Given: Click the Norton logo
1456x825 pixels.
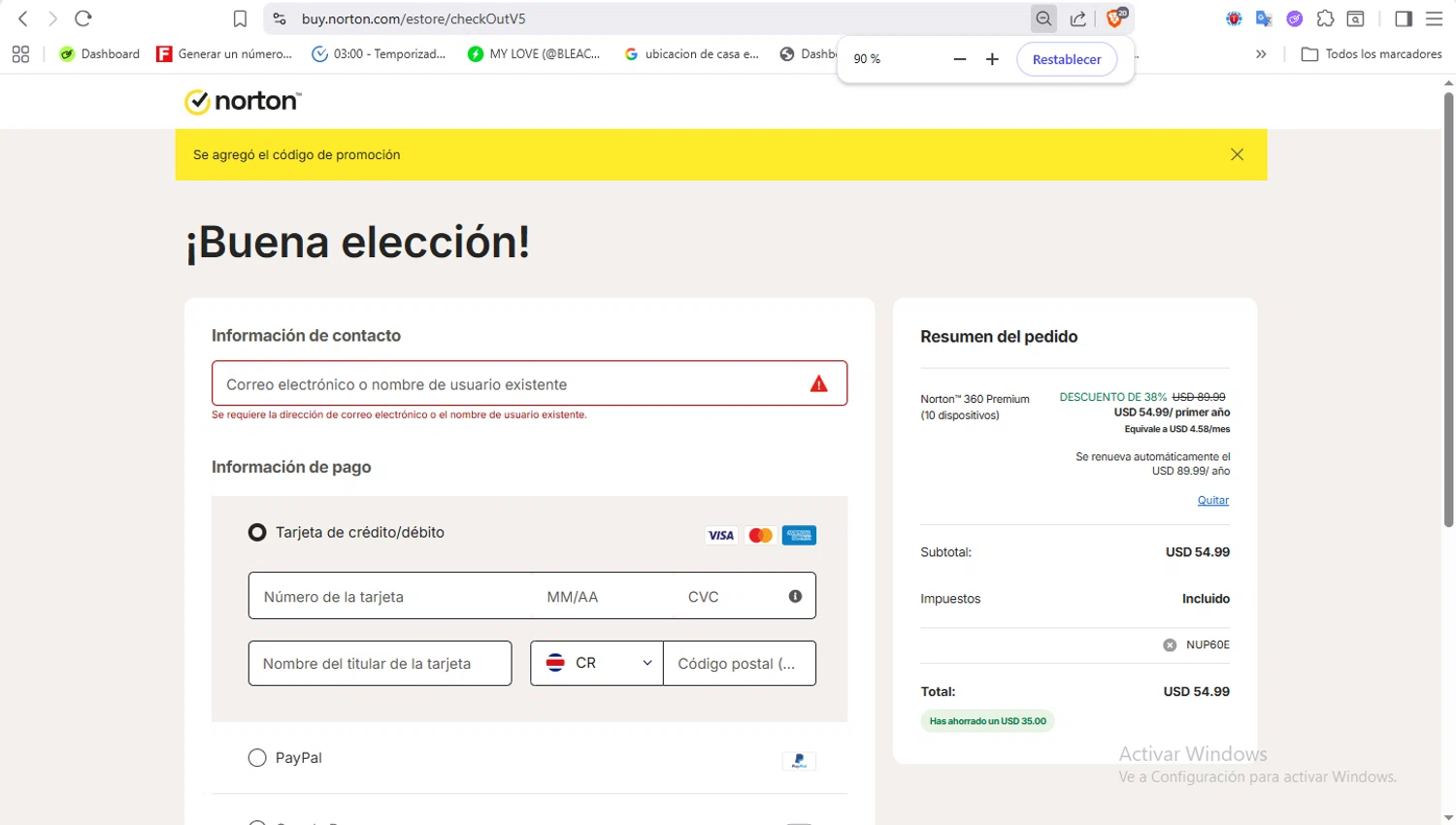Looking at the screenshot, I should [243, 102].
